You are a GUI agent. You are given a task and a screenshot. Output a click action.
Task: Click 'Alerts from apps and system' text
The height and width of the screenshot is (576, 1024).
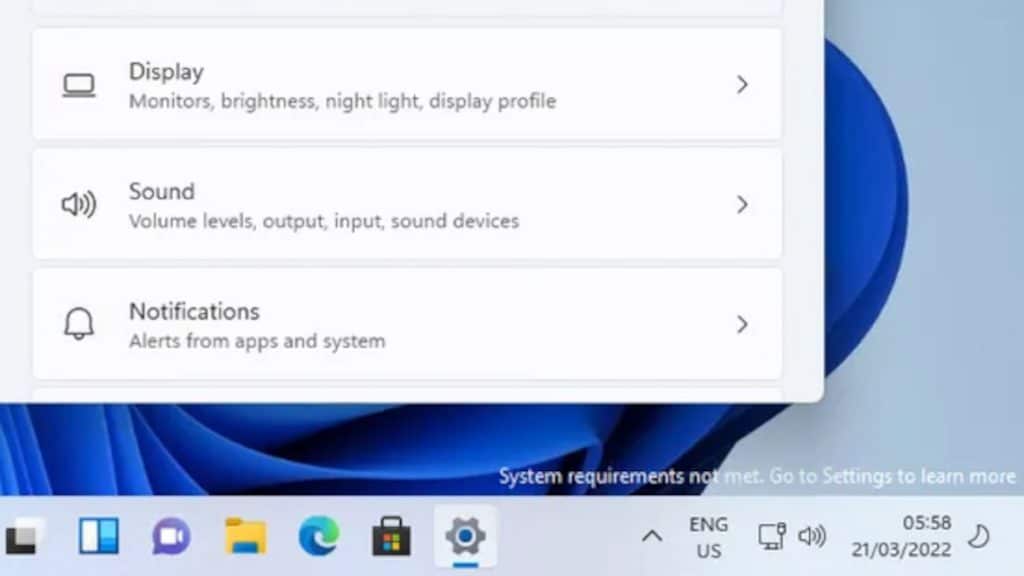click(257, 341)
